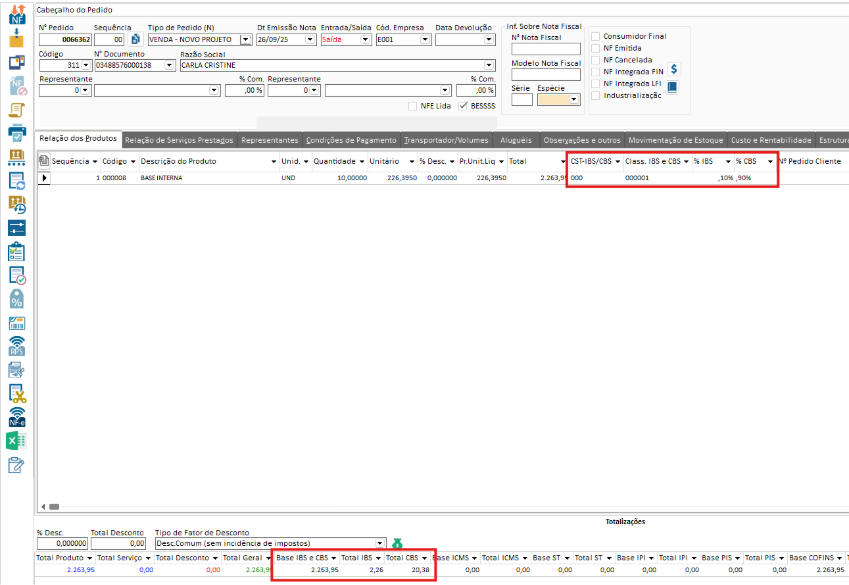Click the NF-e transmit icon in sidebar
The width and height of the screenshot is (849, 585).
pos(15,417)
